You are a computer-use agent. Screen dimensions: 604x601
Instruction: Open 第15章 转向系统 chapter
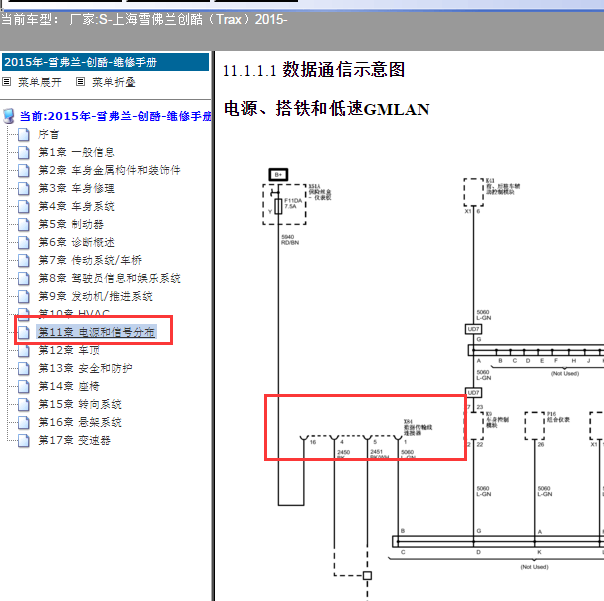(80, 404)
